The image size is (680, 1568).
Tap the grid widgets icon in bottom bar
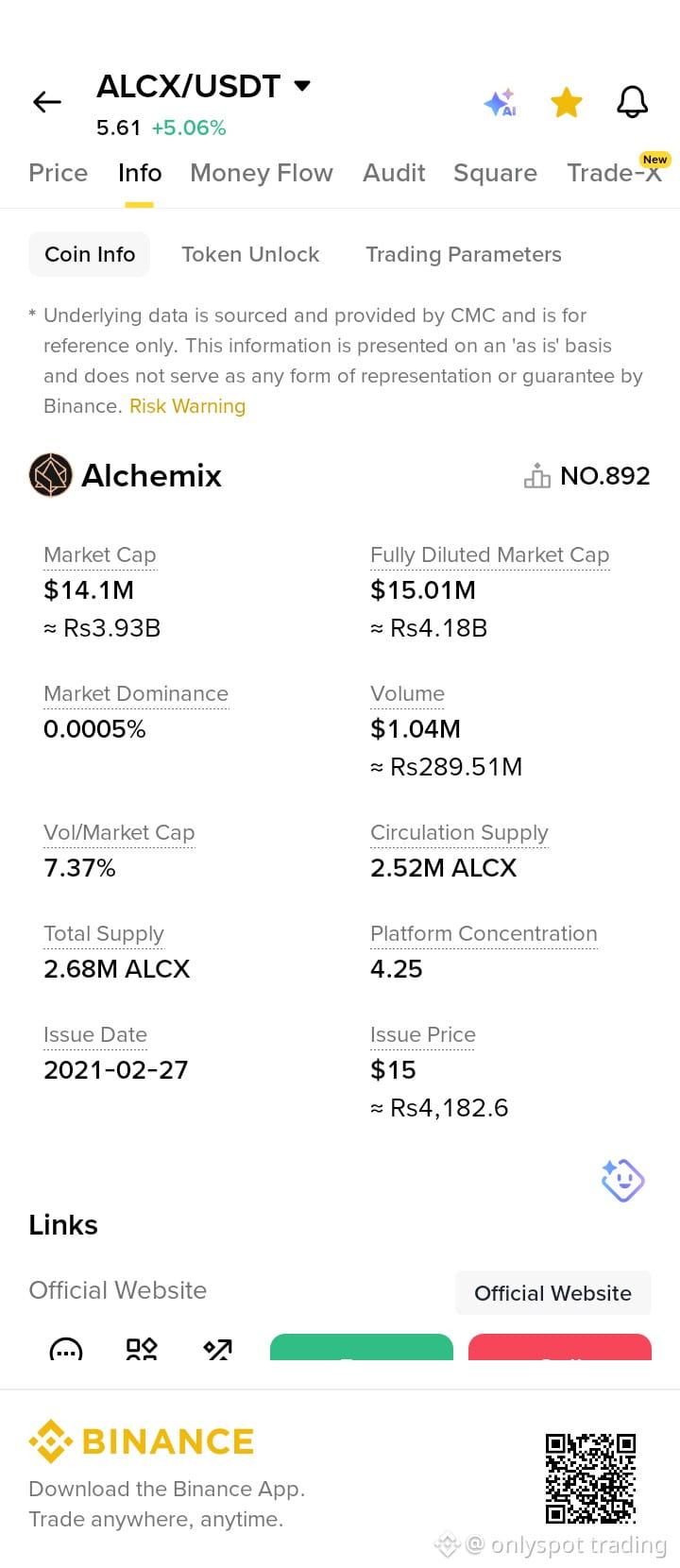tap(142, 1349)
